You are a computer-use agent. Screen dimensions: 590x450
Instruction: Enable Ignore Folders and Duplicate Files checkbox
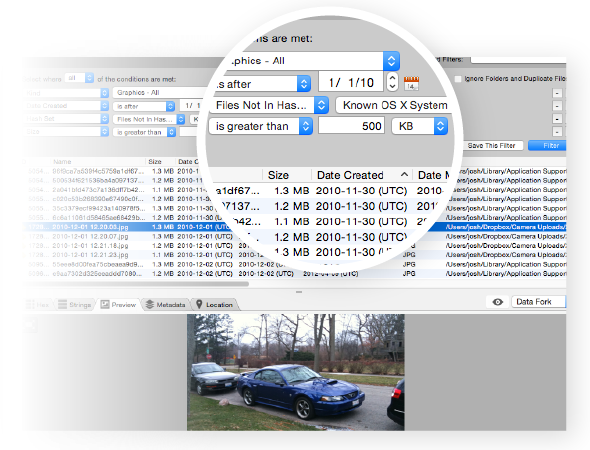[458, 79]
